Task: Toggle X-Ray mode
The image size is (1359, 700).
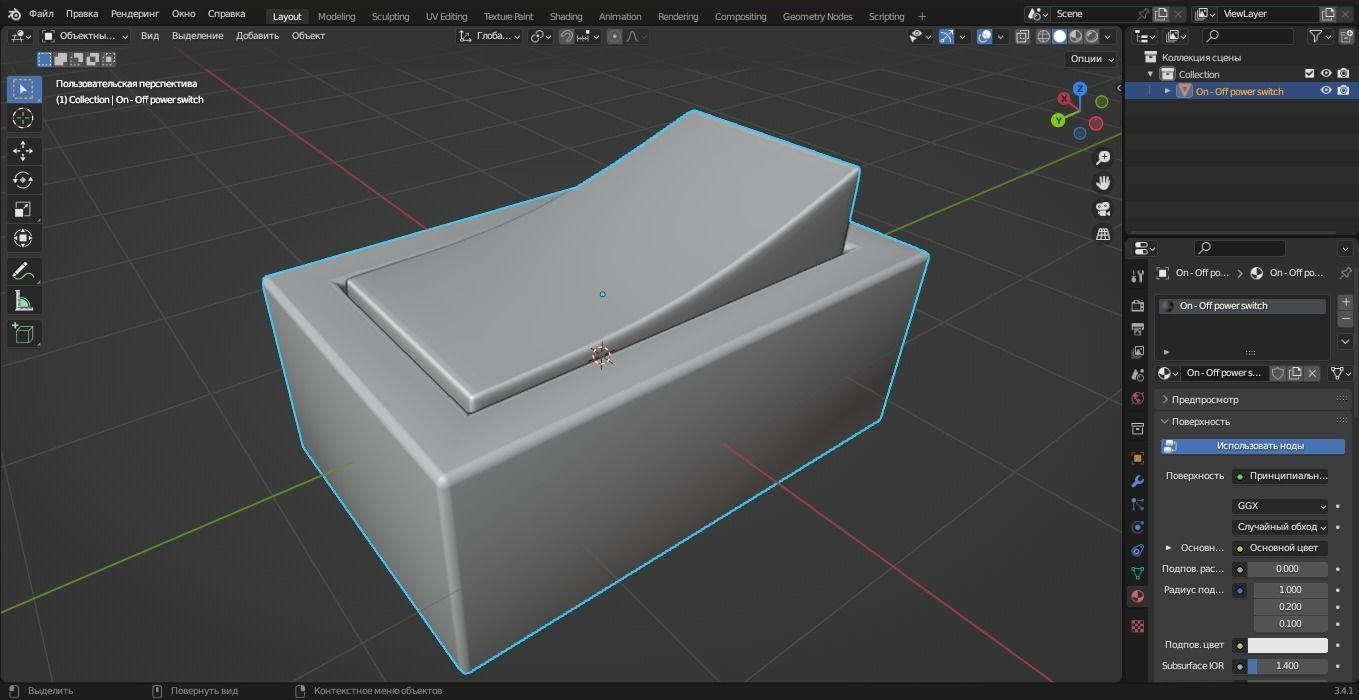Action: point(1022,36)
